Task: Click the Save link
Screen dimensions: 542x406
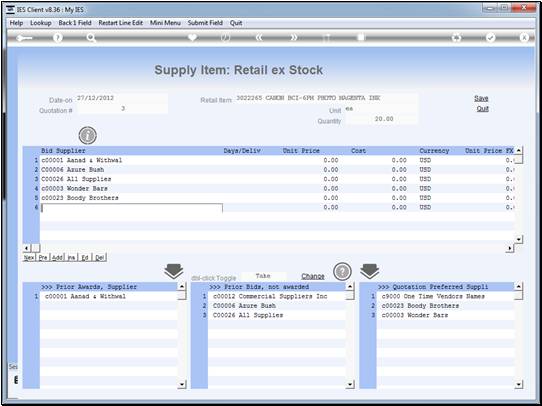Action: pyautogui.click(x=481, y=98)
